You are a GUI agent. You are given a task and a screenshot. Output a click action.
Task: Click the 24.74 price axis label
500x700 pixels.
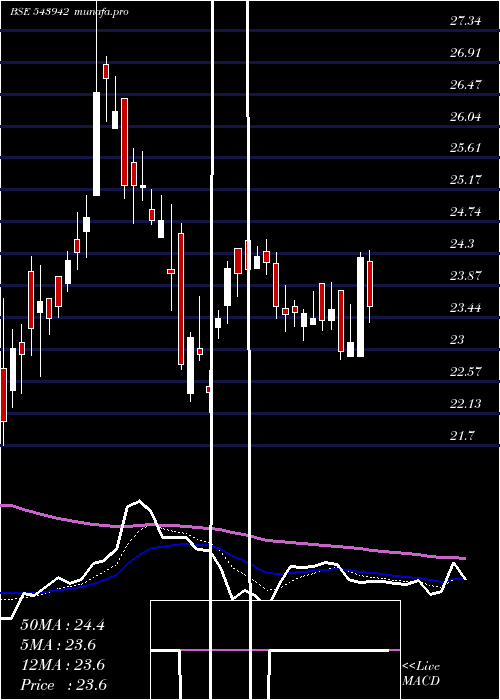click(465, 212)
